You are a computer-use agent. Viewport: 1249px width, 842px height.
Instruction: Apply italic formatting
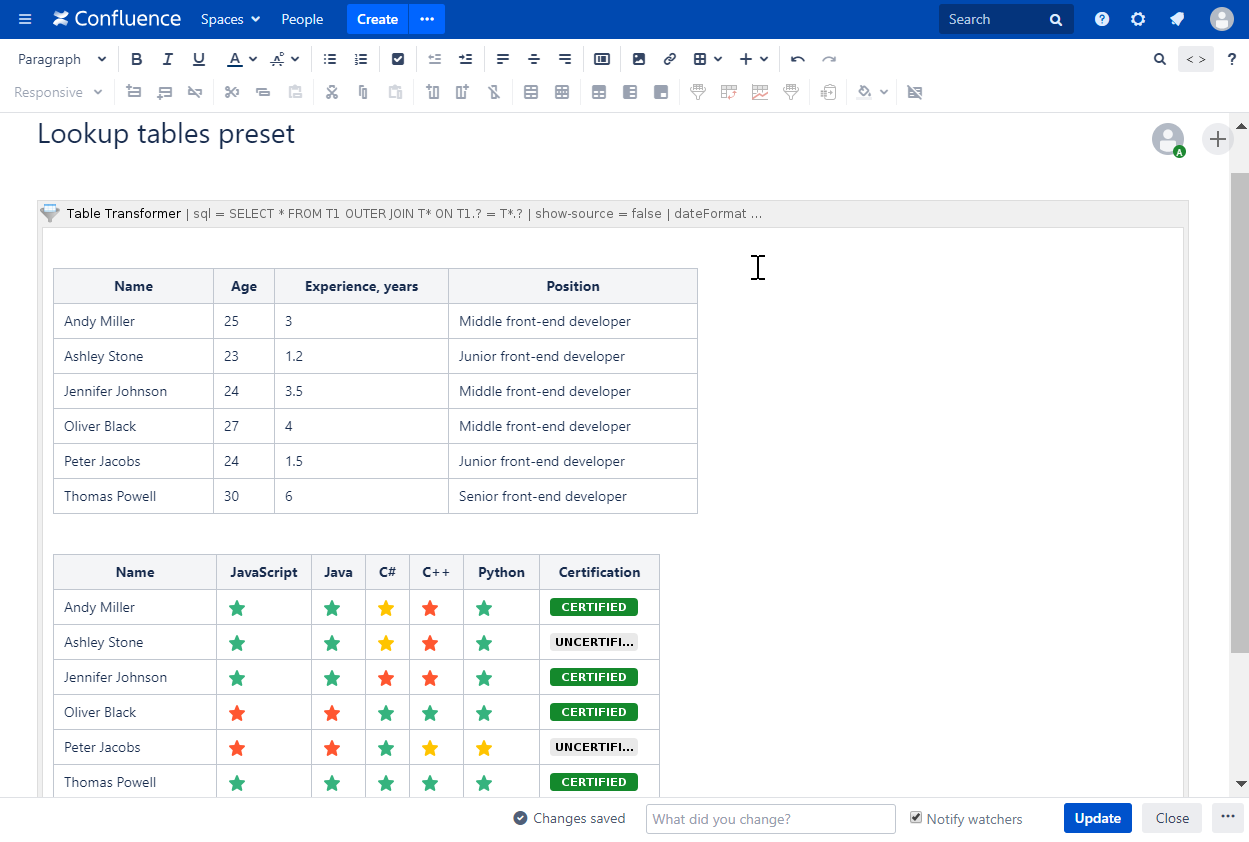click(x=168, y=60)
